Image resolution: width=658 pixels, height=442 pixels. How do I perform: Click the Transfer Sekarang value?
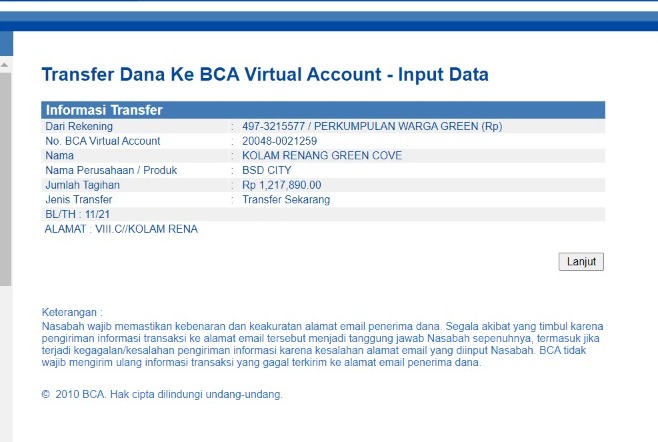point(288,200)
